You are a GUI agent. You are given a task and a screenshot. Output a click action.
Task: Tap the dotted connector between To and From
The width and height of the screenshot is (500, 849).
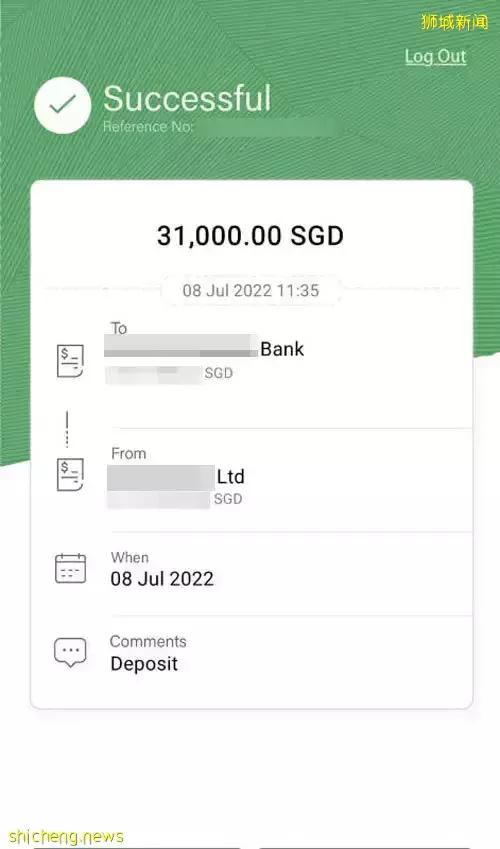click(67, 429)
